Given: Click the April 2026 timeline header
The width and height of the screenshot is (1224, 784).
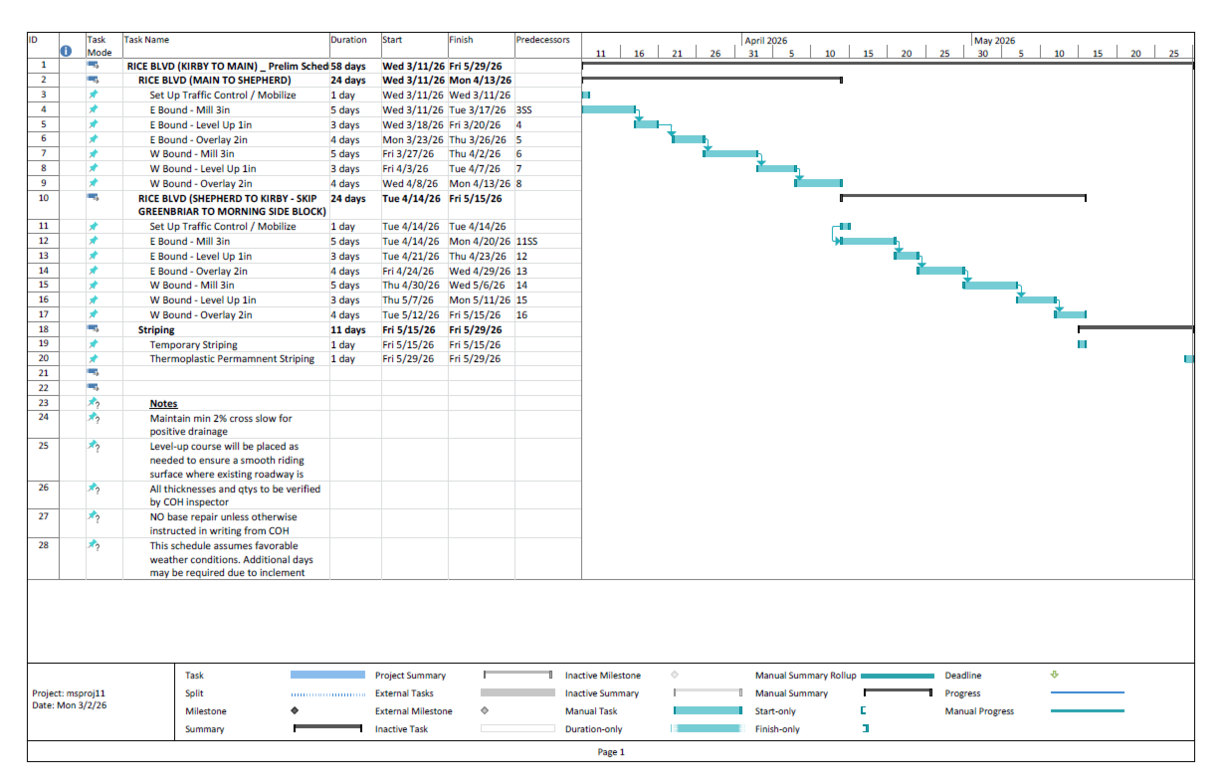Looking at the screenshot, I should click(x=765, y=41).
